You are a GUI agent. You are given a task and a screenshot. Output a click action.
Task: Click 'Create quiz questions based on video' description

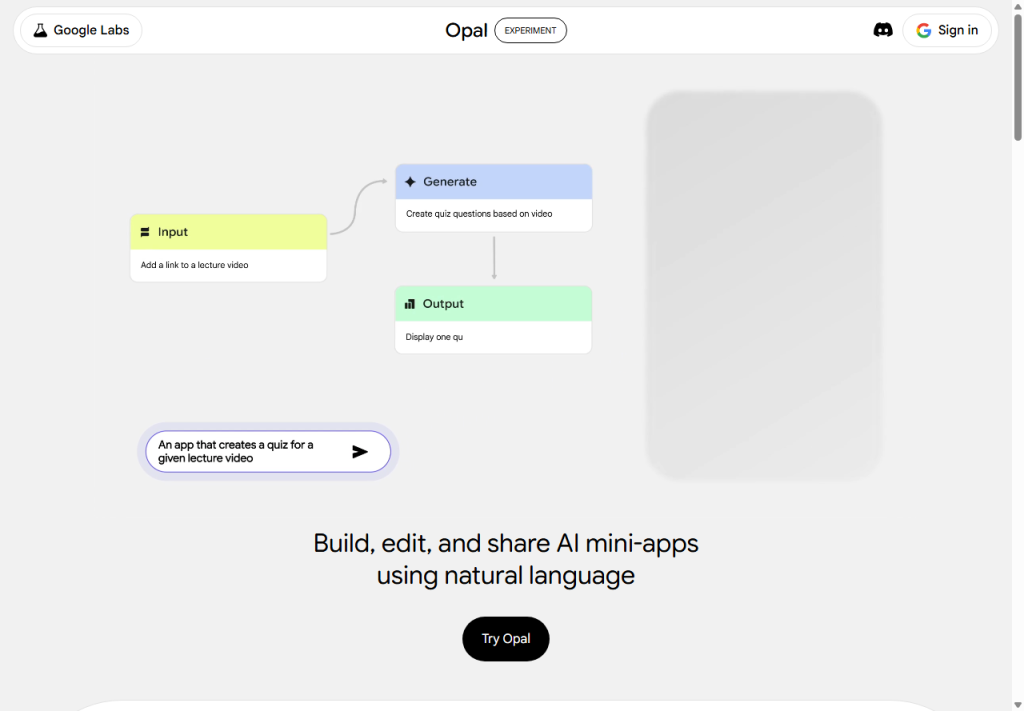[x=479, y=214]
